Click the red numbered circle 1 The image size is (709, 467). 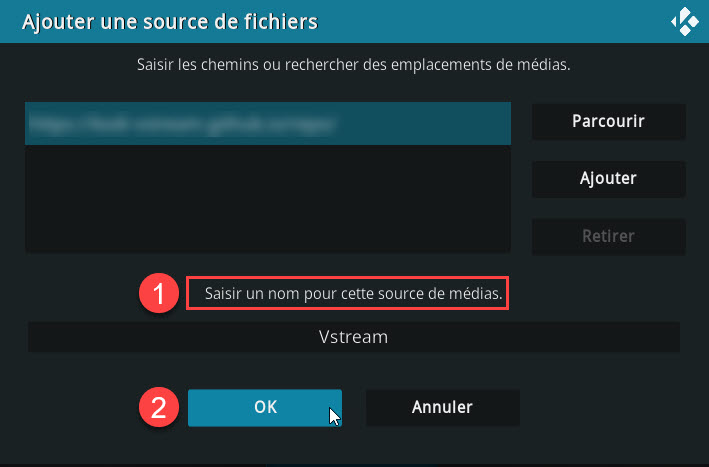pos(159,293)
